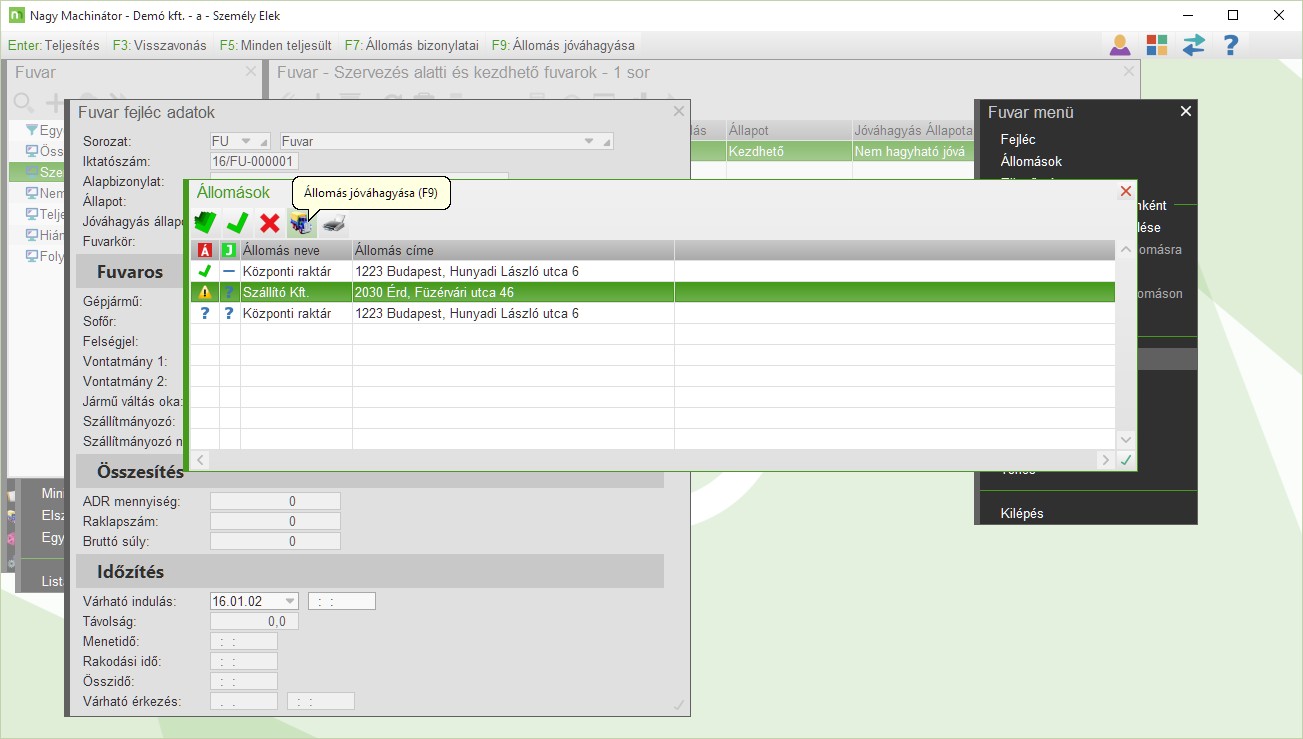Click the Á-column question mark on last Központi raktár row

pos(205,313)
